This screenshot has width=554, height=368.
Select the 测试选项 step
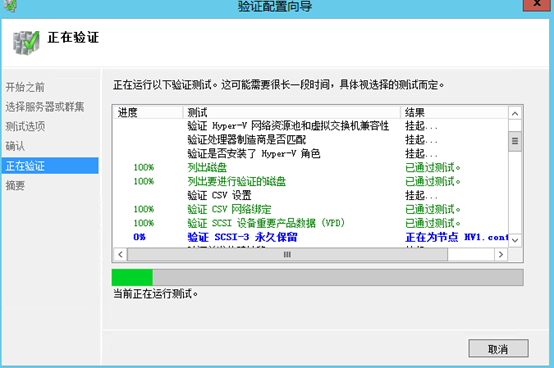[25, 126]
